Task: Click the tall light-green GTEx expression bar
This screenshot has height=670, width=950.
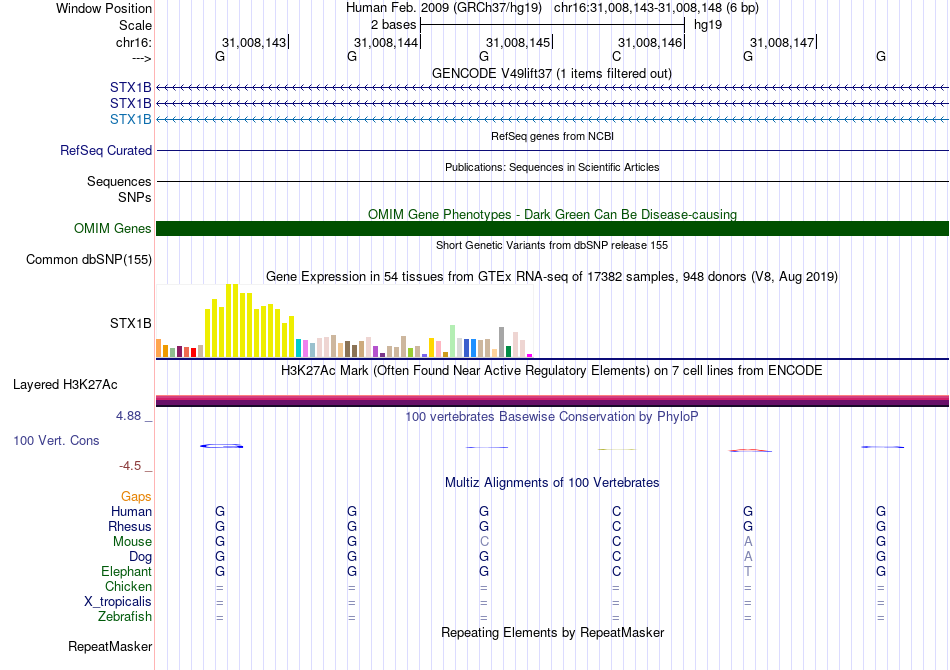Action: click(453, 341)
